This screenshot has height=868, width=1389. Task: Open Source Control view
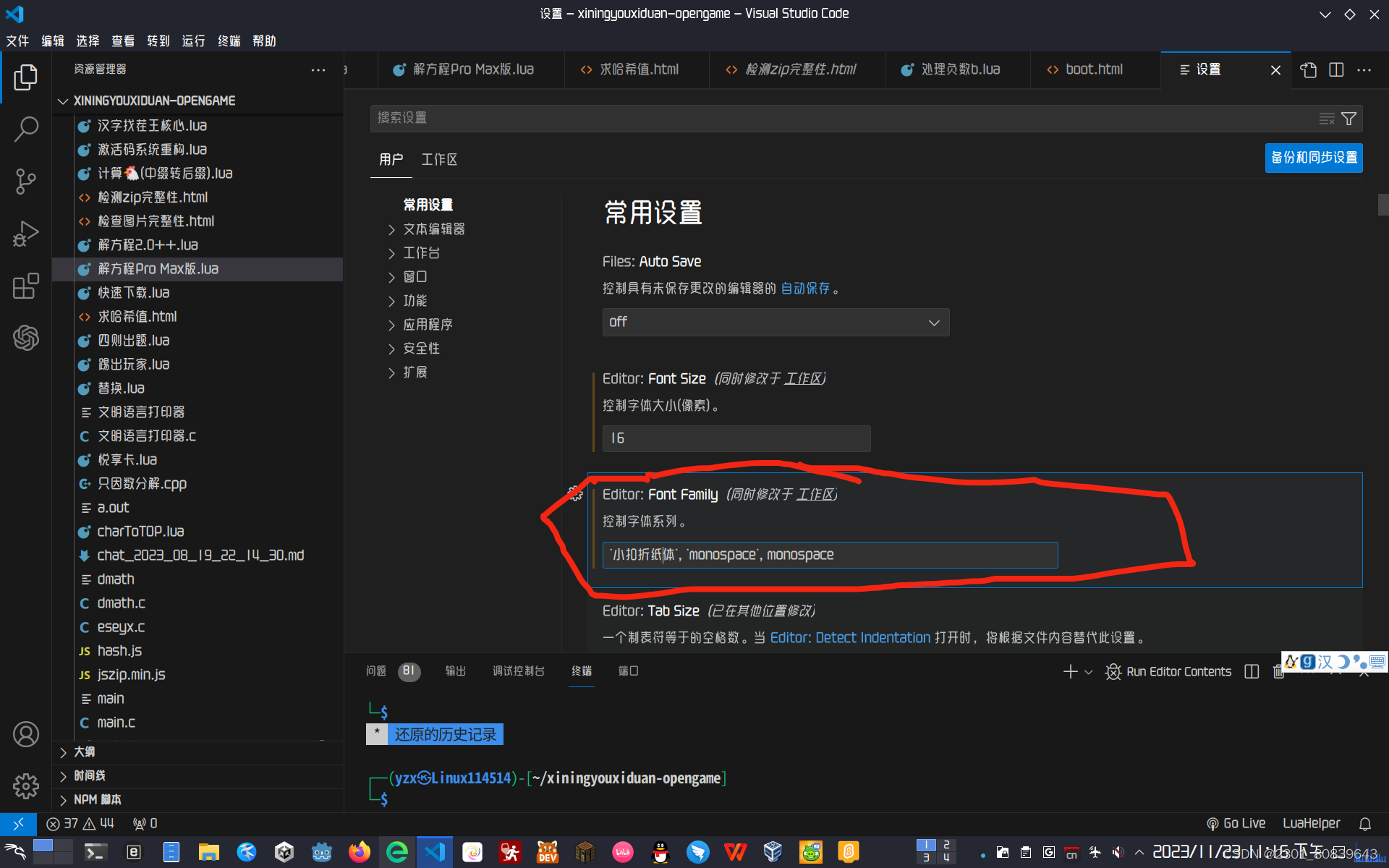[26, 182]
